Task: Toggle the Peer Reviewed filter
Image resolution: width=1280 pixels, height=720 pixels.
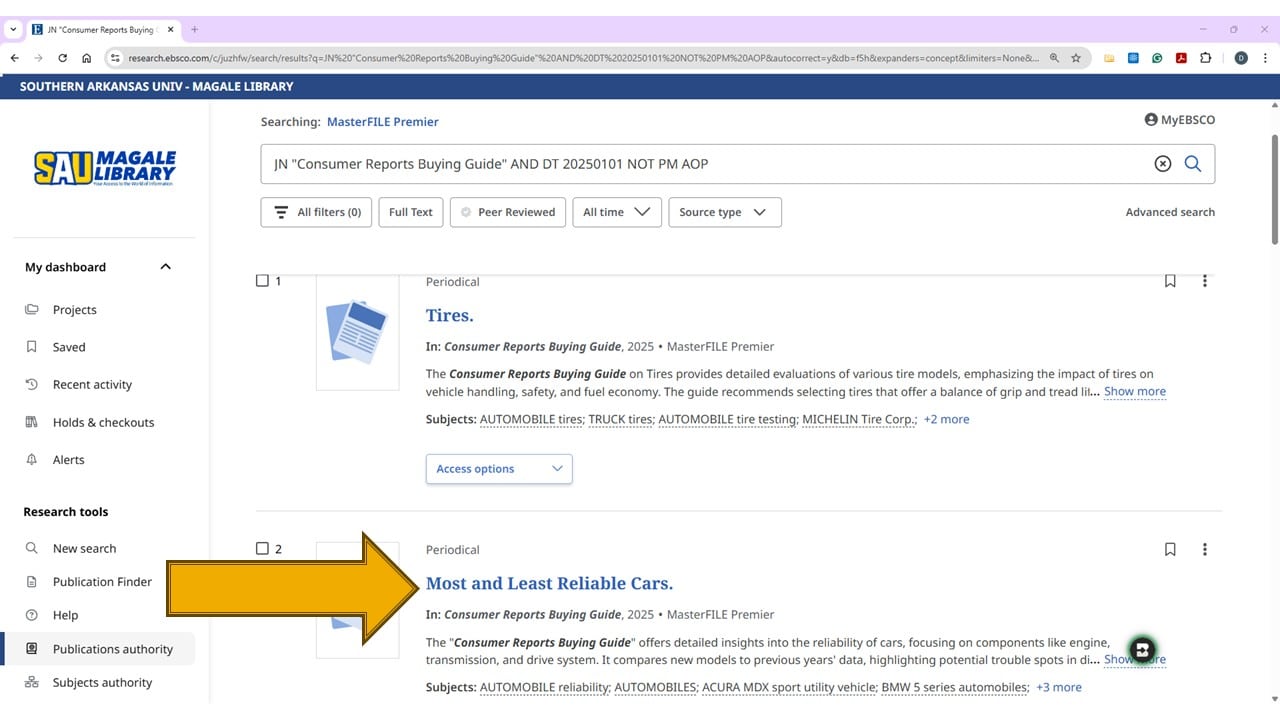Action: [x=508, y=212]
